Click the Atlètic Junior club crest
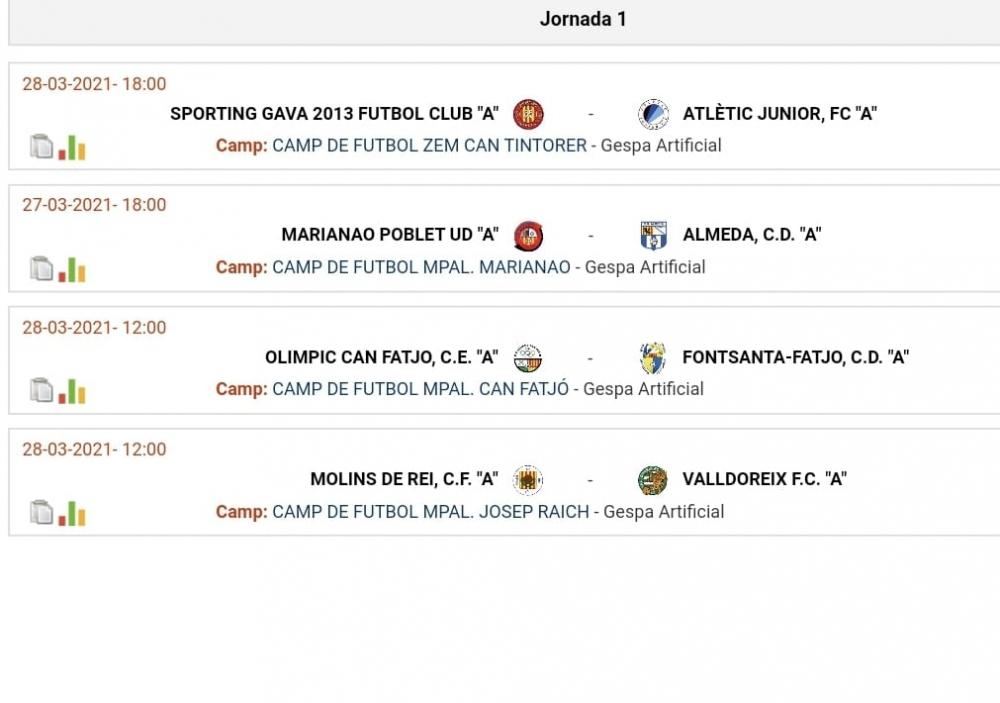This screenshot has width=1000, height=703. 654,114
